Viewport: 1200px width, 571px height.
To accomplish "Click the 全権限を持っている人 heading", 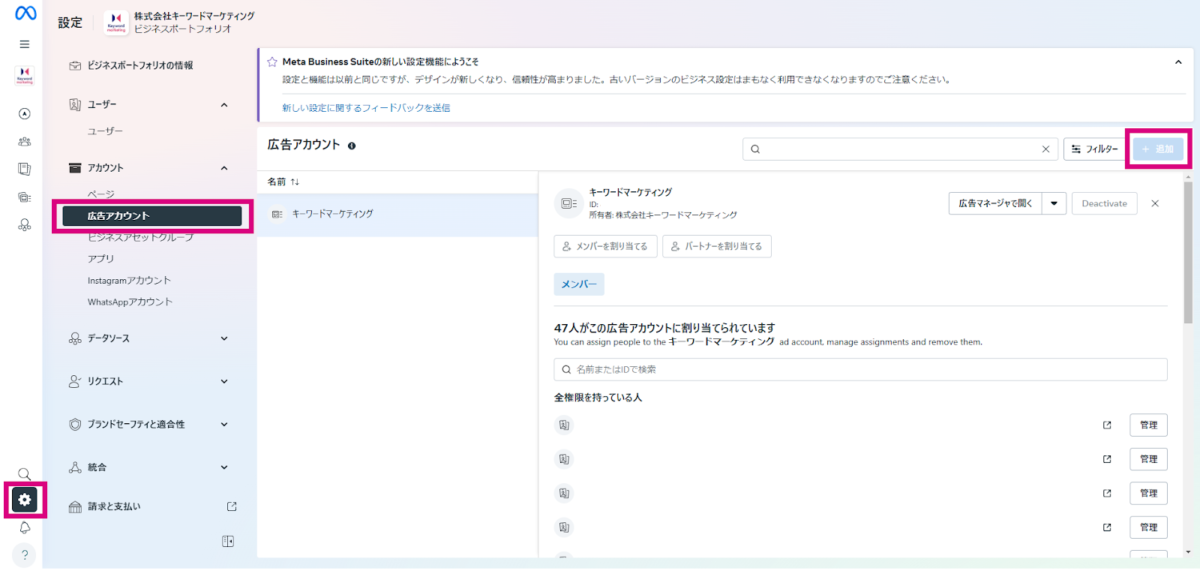I will pos(598,398).
